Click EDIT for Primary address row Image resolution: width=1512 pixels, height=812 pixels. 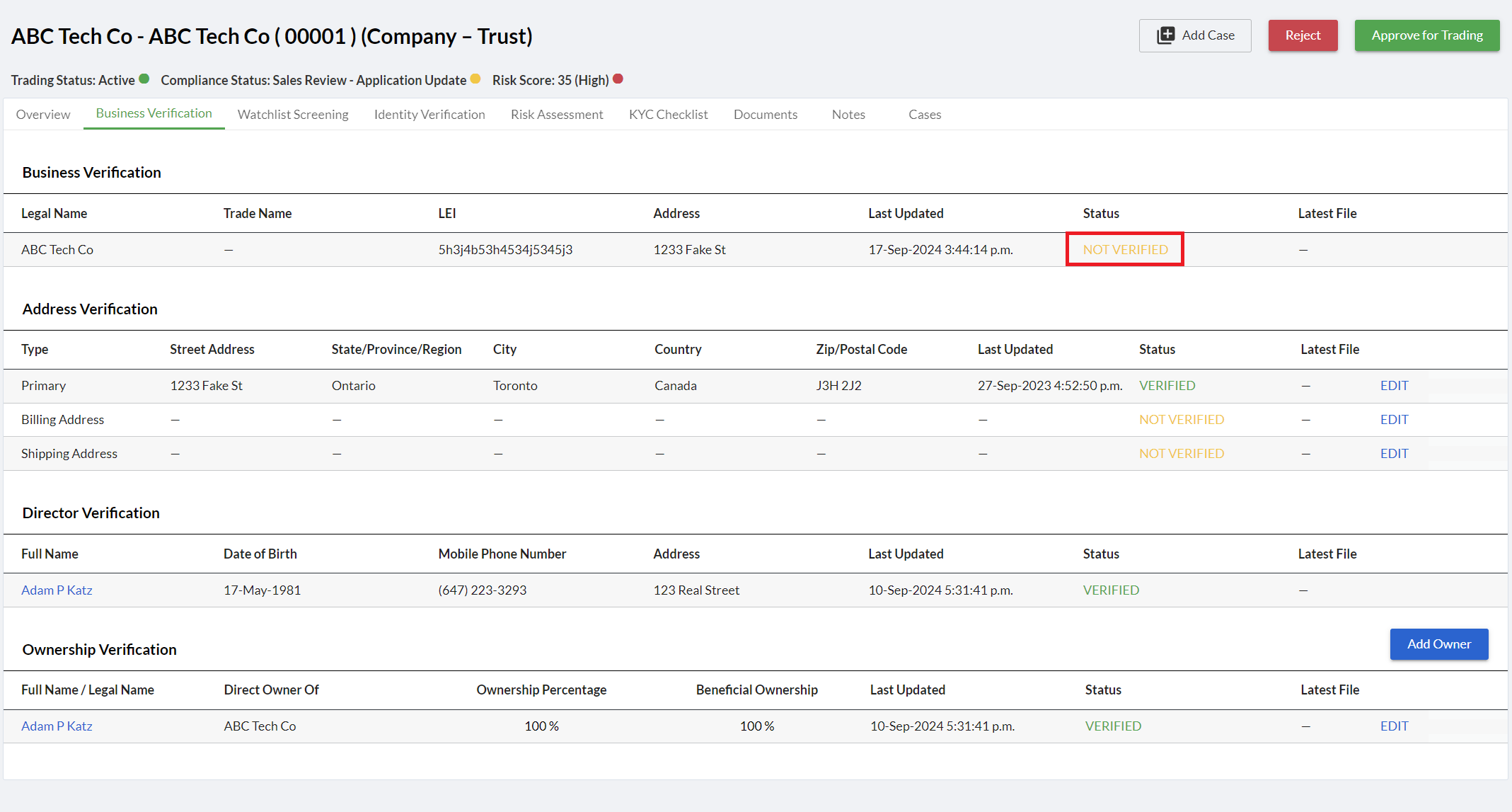pos(1394,386)
